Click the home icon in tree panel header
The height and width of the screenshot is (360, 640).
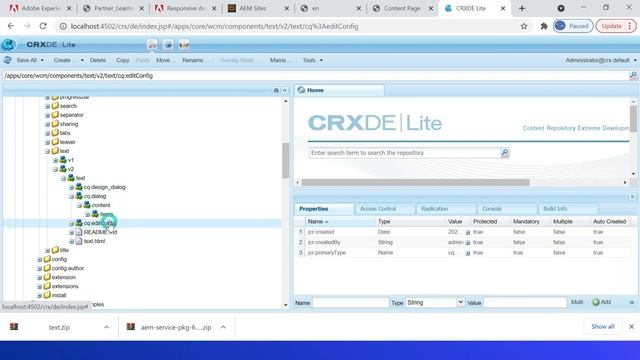click(x=276, y=90)
